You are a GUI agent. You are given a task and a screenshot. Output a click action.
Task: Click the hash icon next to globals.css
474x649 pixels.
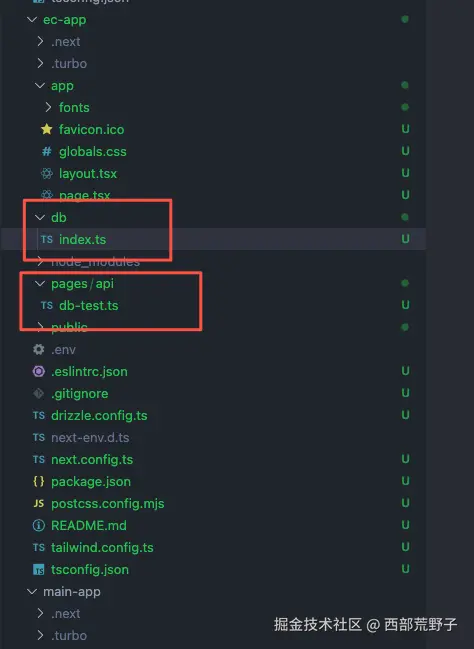tap(47, 151)
